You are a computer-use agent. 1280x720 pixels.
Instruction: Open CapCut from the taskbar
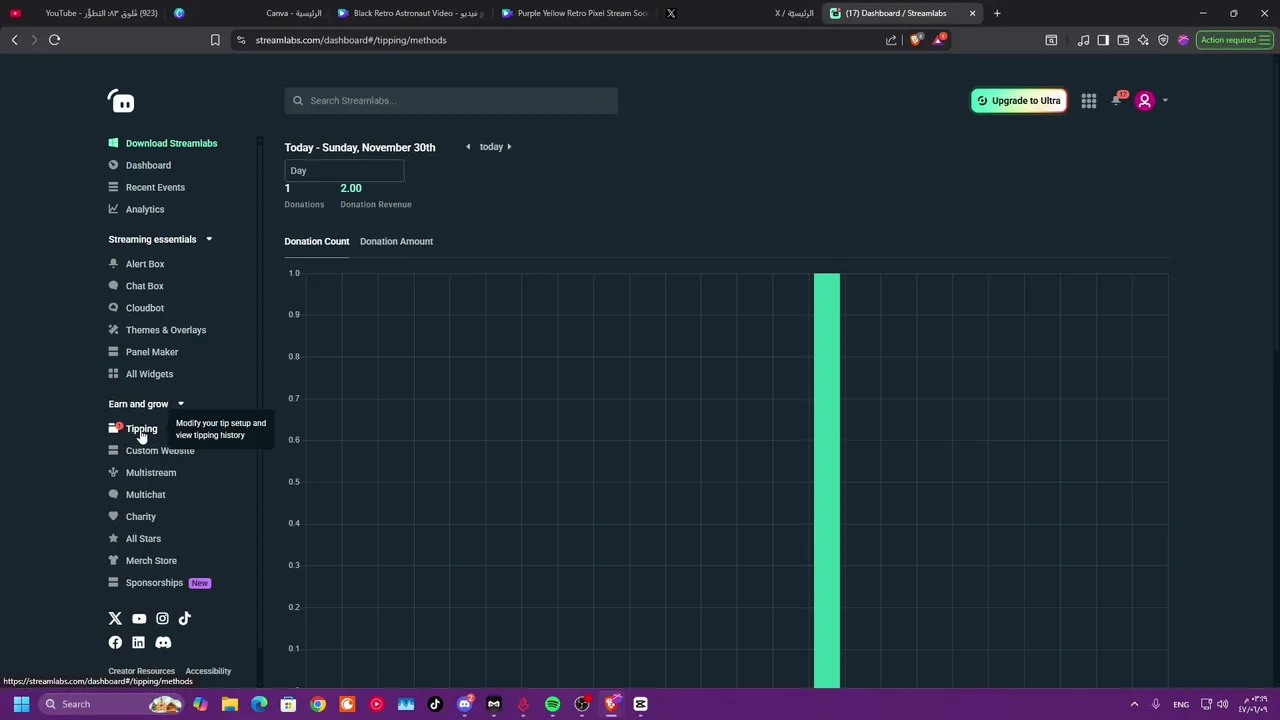[x=640, y=704]
